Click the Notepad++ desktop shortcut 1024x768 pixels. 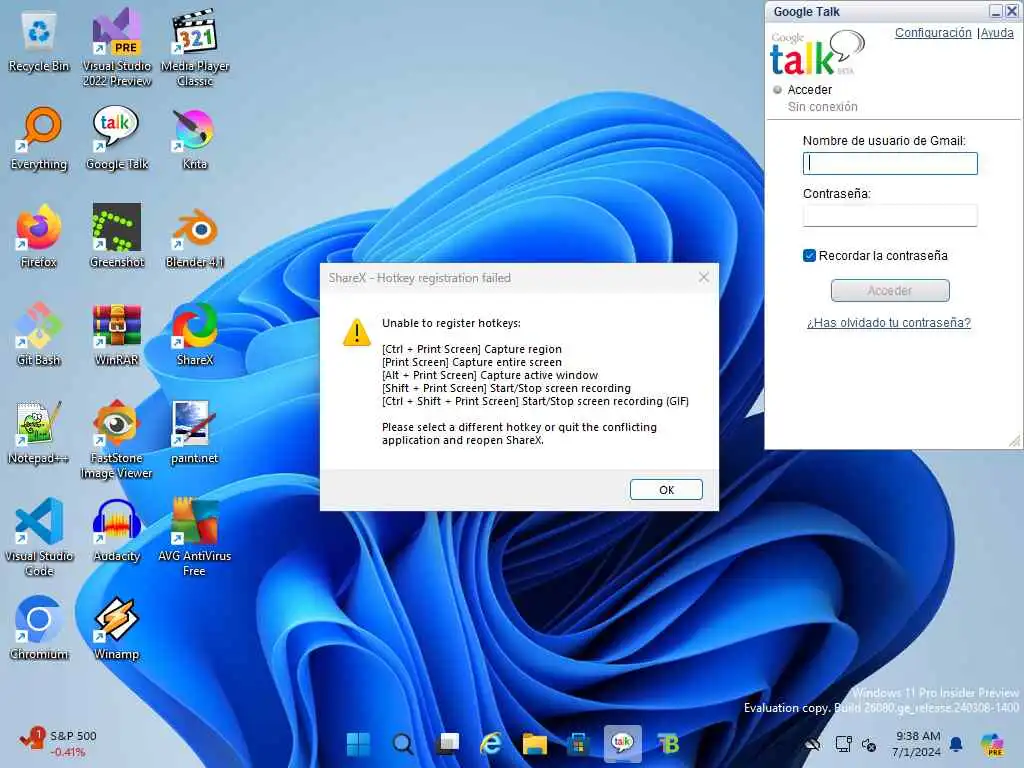click(39, 432)
